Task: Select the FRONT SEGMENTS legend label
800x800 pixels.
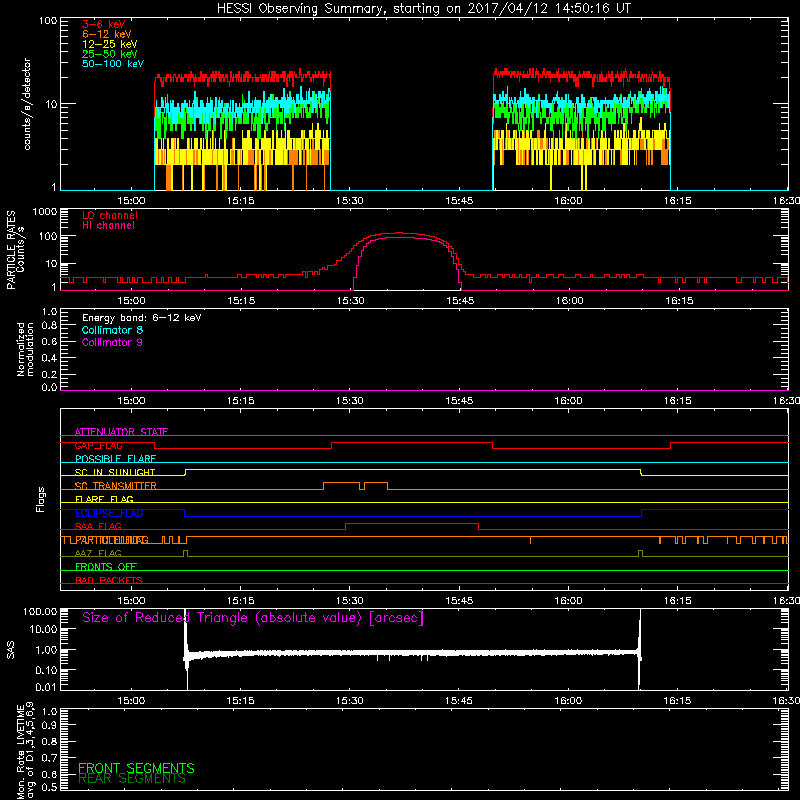Action: point(136,768)
